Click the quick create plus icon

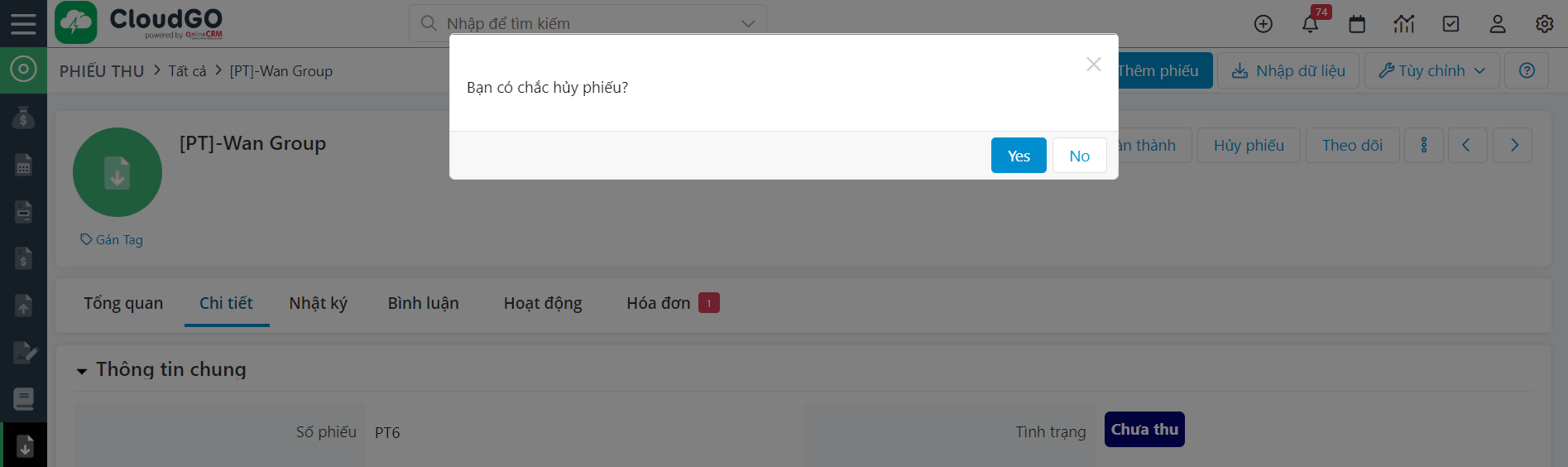1263,24
